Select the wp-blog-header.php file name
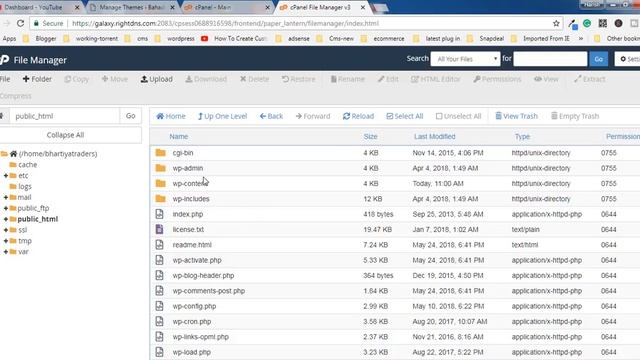 pyautogui.click(x=203, y=276)
